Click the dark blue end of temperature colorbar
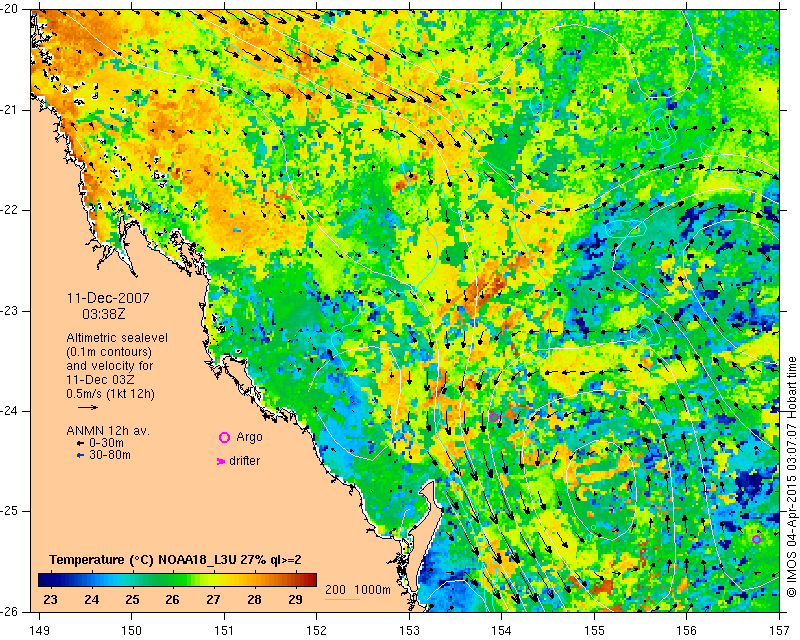This screenshot has width=800, height=640. (46, 580)
